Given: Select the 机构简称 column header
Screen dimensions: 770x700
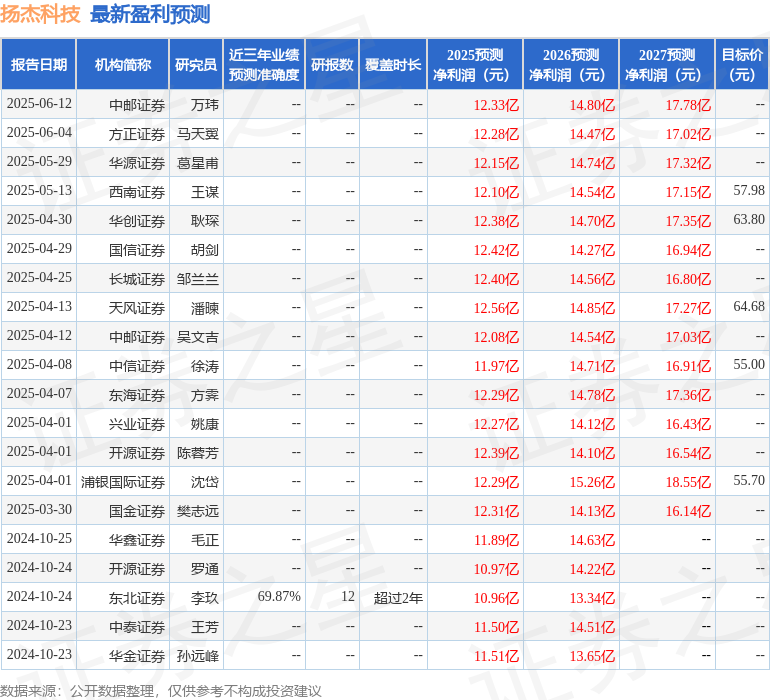Looking at the screenshot, I should coord(123,65).
